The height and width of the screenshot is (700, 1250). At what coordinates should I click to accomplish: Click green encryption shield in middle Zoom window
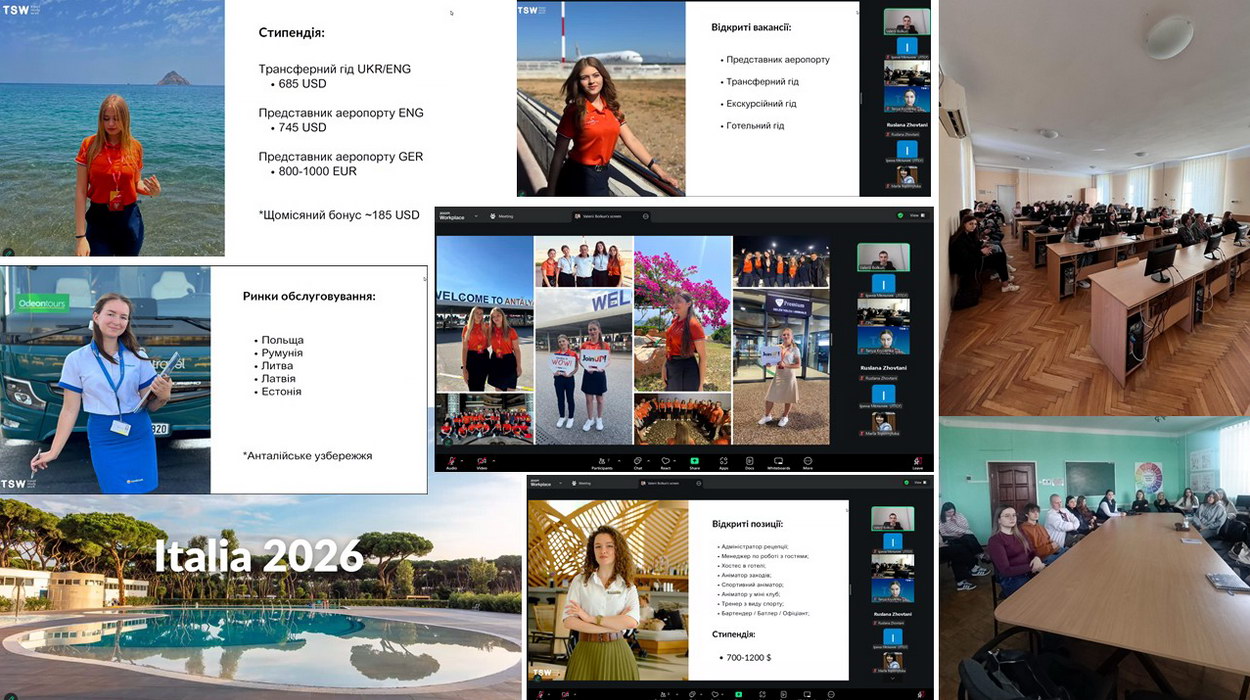tap(900, 215)
